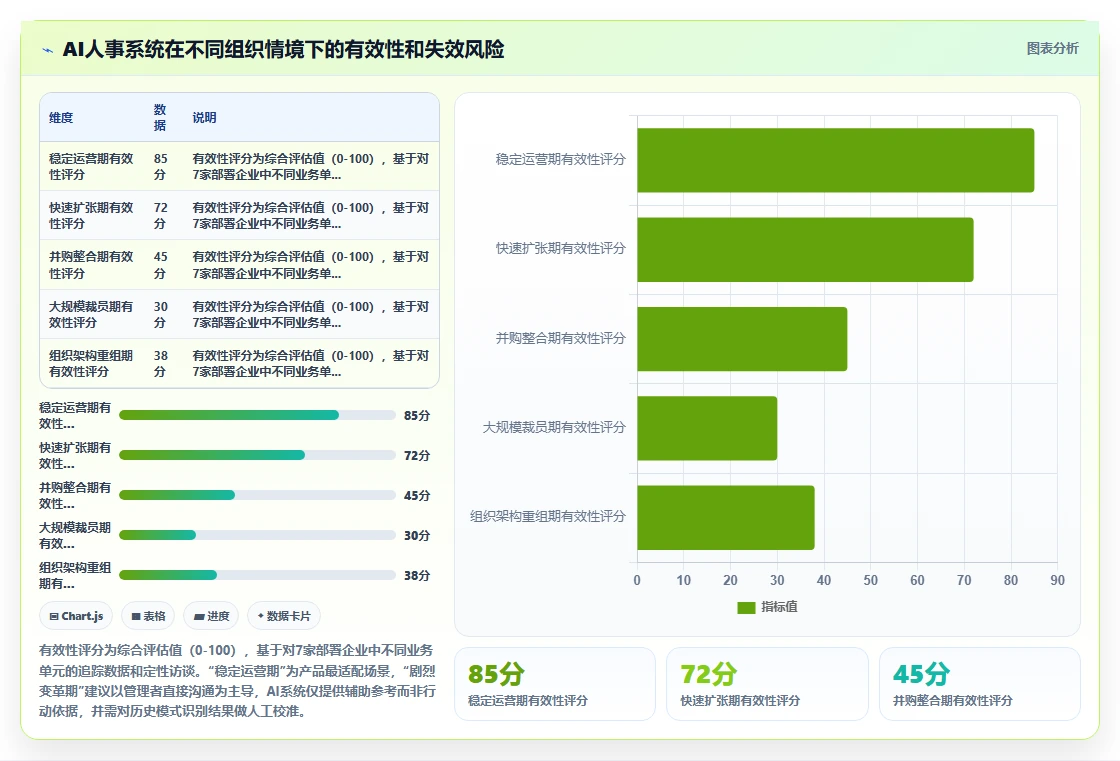Viewport: 1120px width, 761px height.
Task: Open the 45分 并购整合期 data card
Action: 979,684
